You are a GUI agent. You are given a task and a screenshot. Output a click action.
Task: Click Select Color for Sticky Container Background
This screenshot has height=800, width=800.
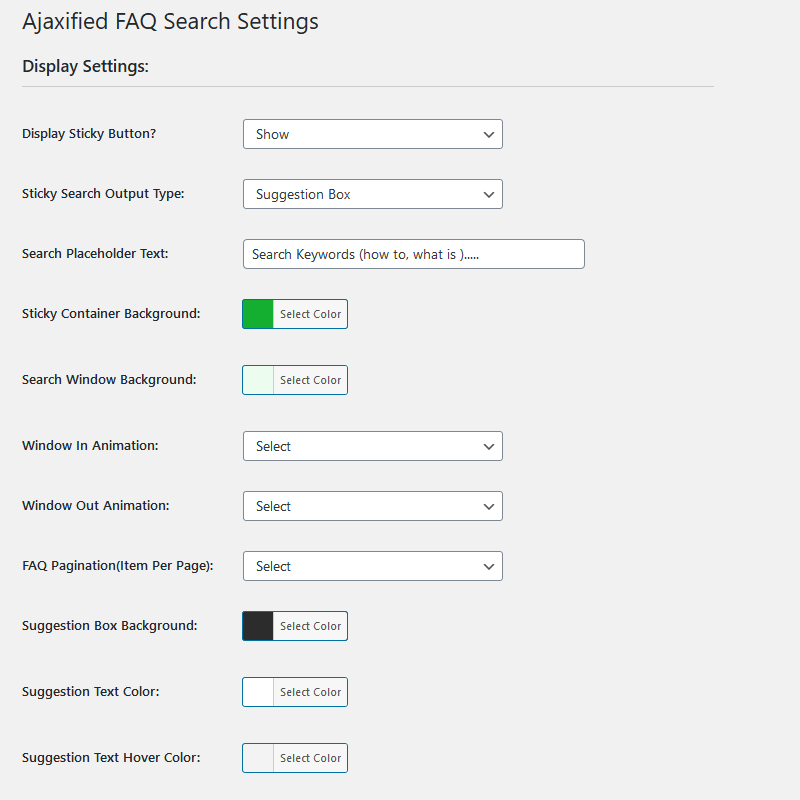coord(310,313)
